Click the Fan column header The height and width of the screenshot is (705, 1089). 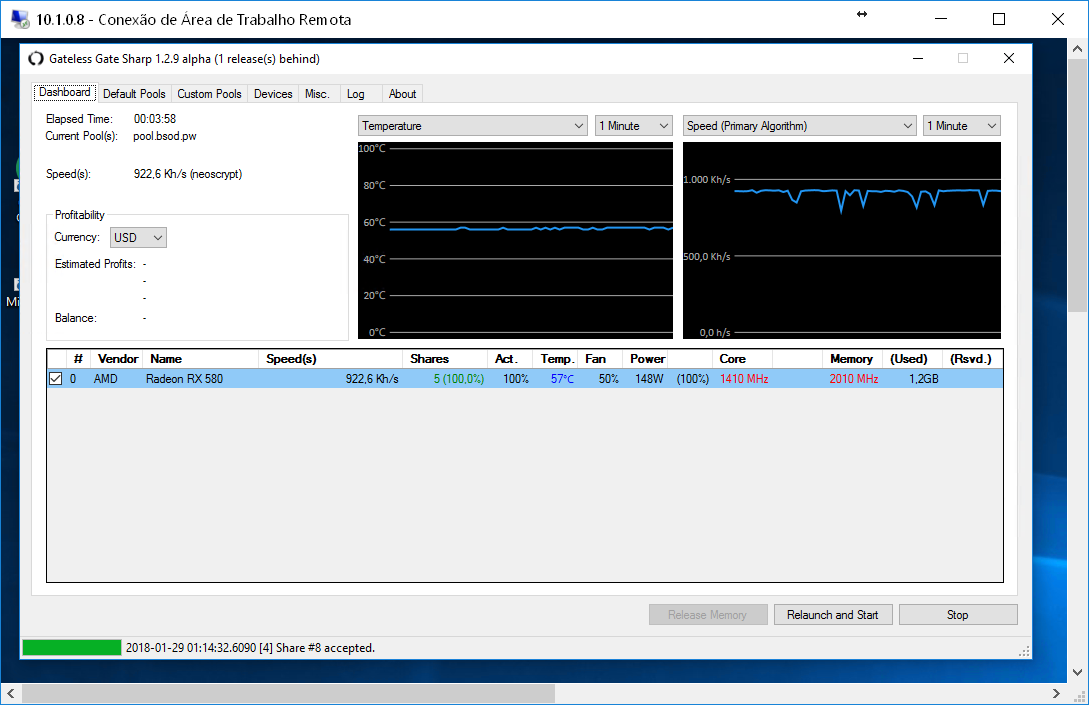point(600,359)
